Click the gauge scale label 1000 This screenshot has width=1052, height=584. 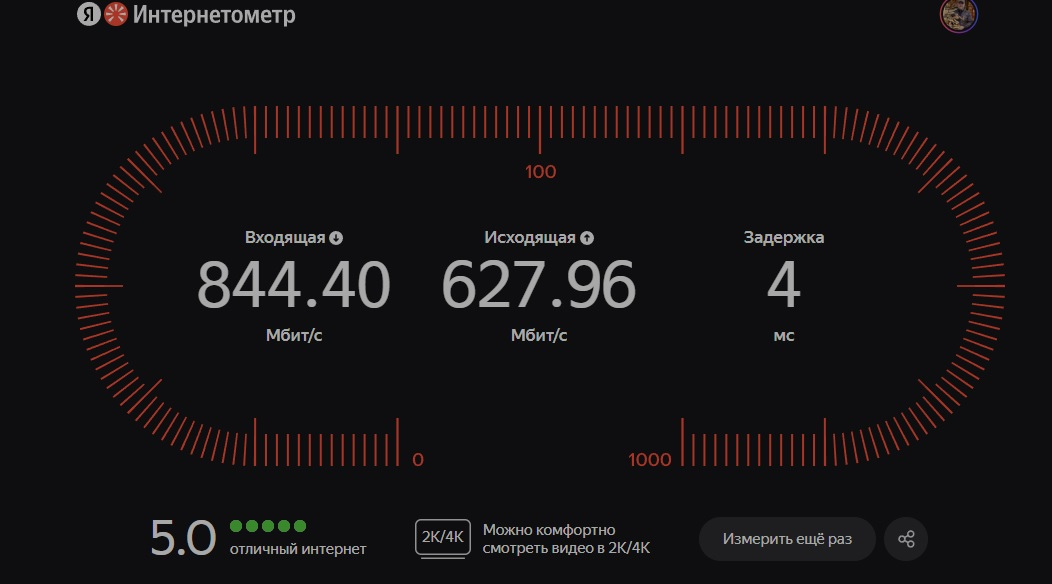(x=650, y=460)
